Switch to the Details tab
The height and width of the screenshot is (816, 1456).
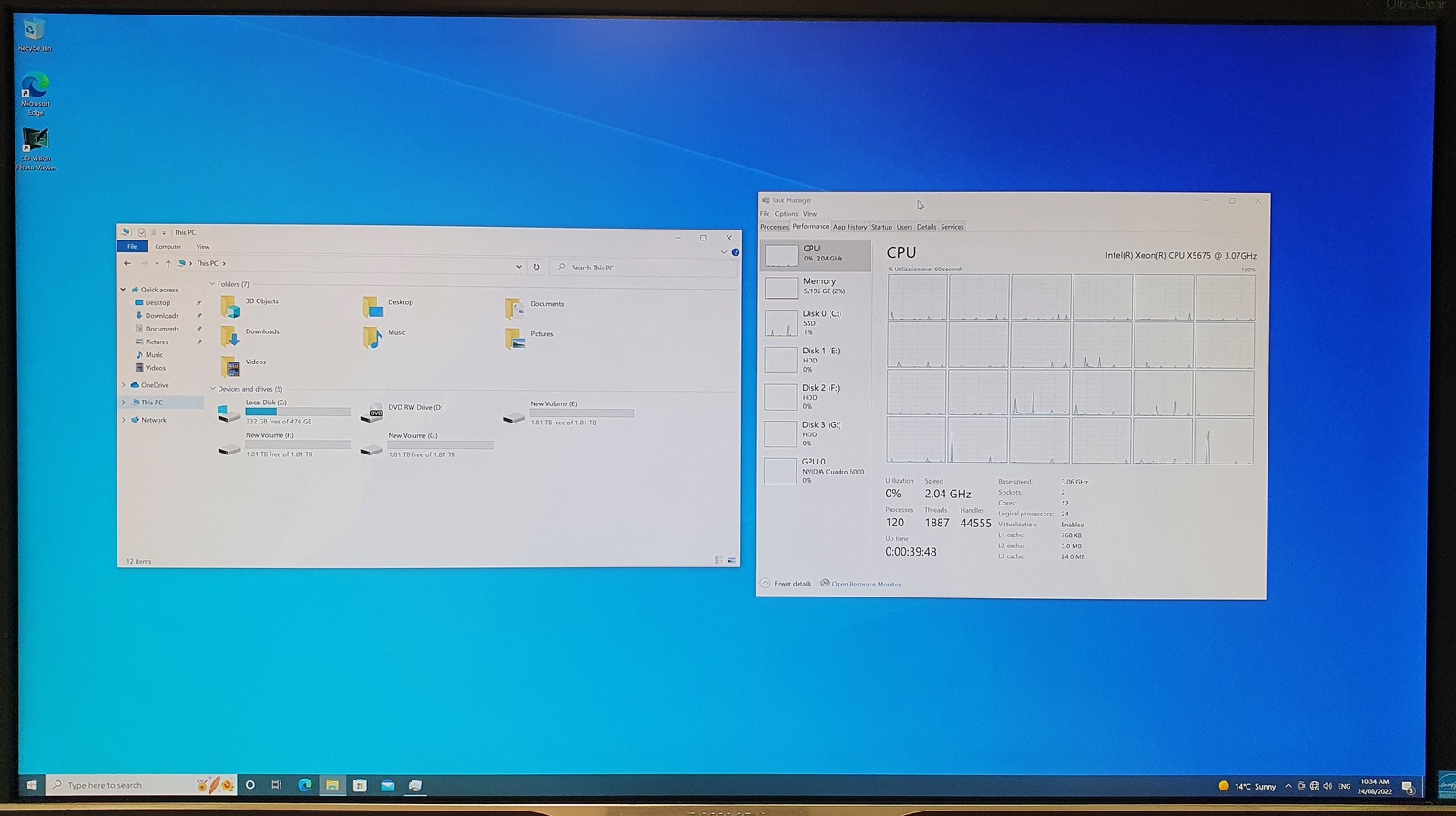click(926, 227)
